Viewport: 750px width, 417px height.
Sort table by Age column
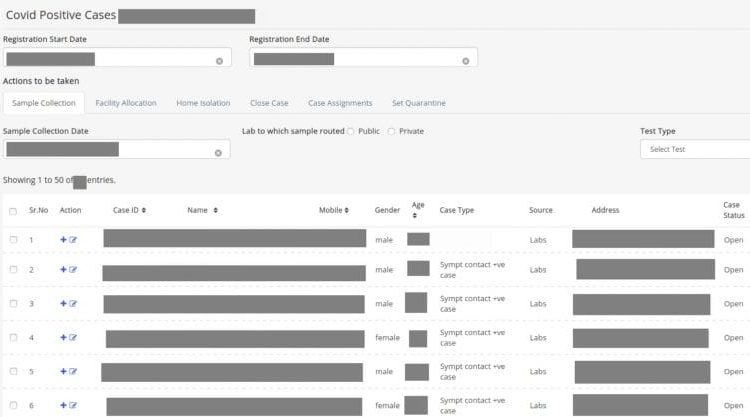415,216
